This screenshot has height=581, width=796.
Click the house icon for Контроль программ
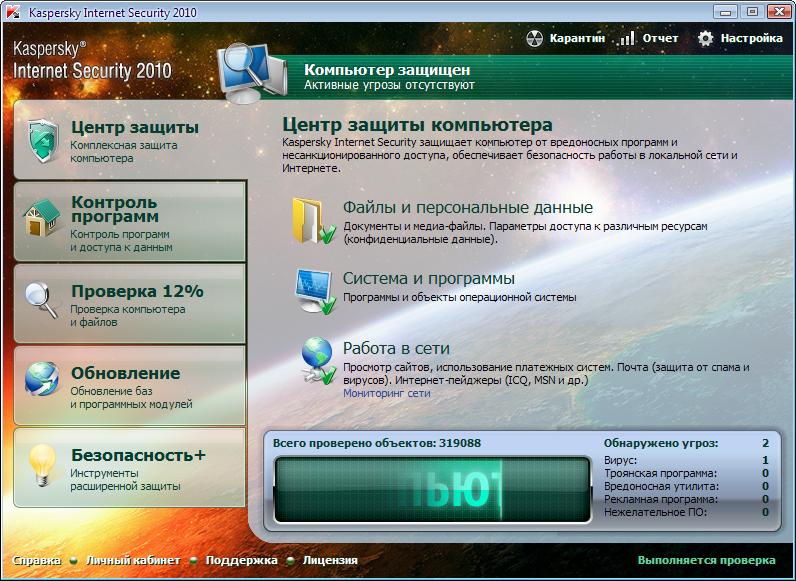[x=41, y=218]
